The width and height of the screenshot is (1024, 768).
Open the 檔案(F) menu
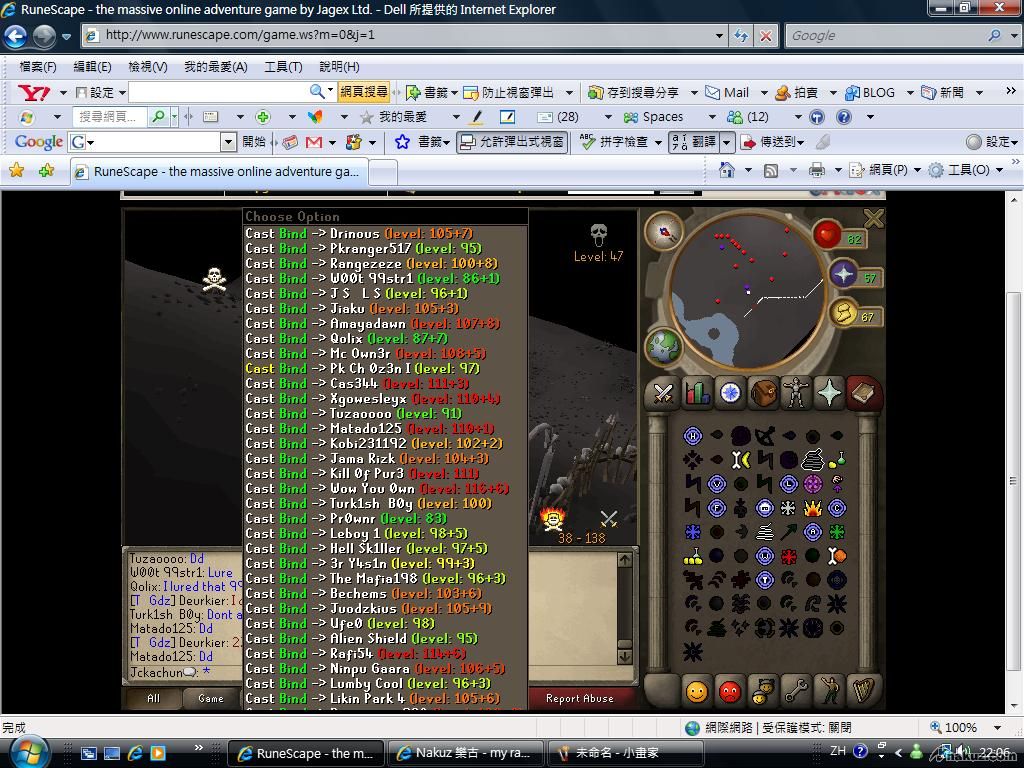(38, 67)
